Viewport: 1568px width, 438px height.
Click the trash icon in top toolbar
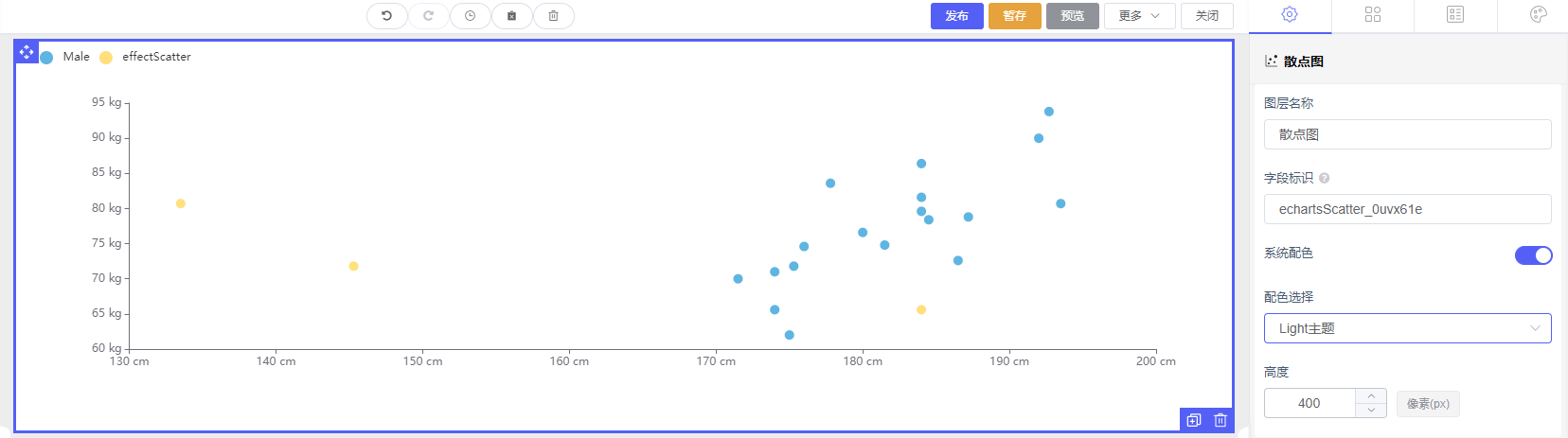pyautogui.click(x=553, y=16)
